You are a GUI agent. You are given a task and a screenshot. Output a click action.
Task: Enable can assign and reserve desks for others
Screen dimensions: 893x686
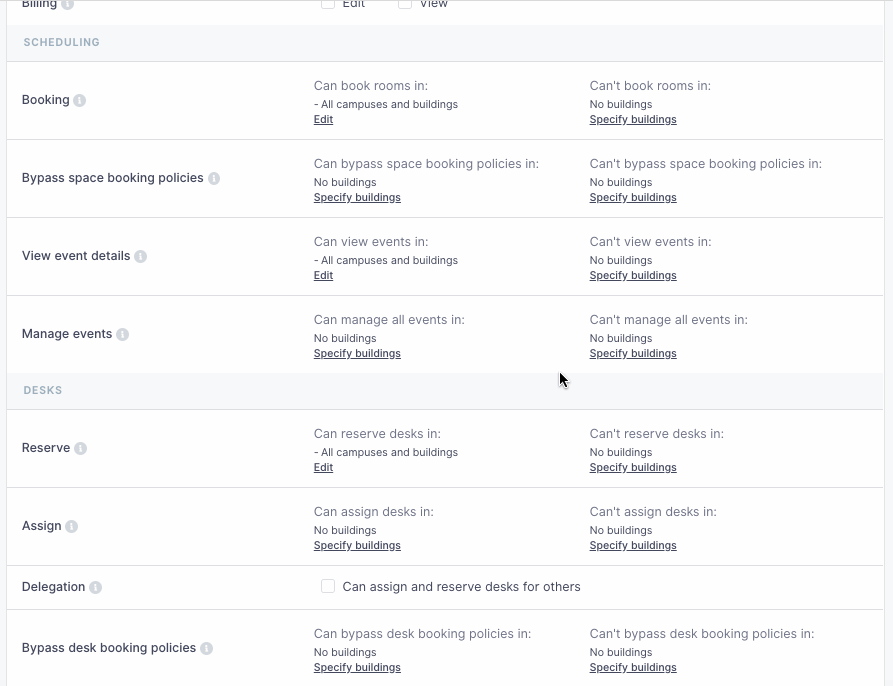click(x=328, y=587)
